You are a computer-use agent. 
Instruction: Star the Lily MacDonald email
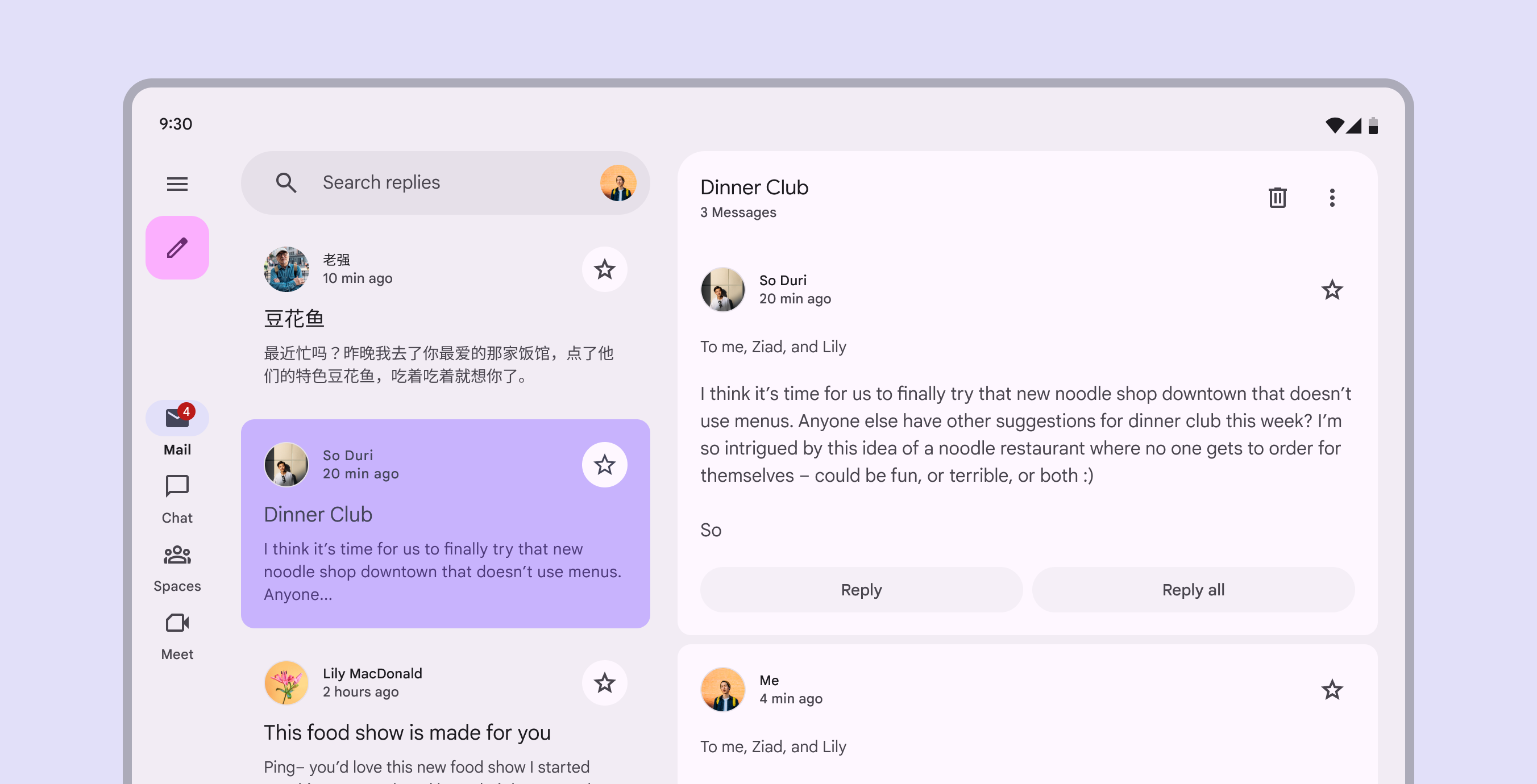(x=604, y=683)
